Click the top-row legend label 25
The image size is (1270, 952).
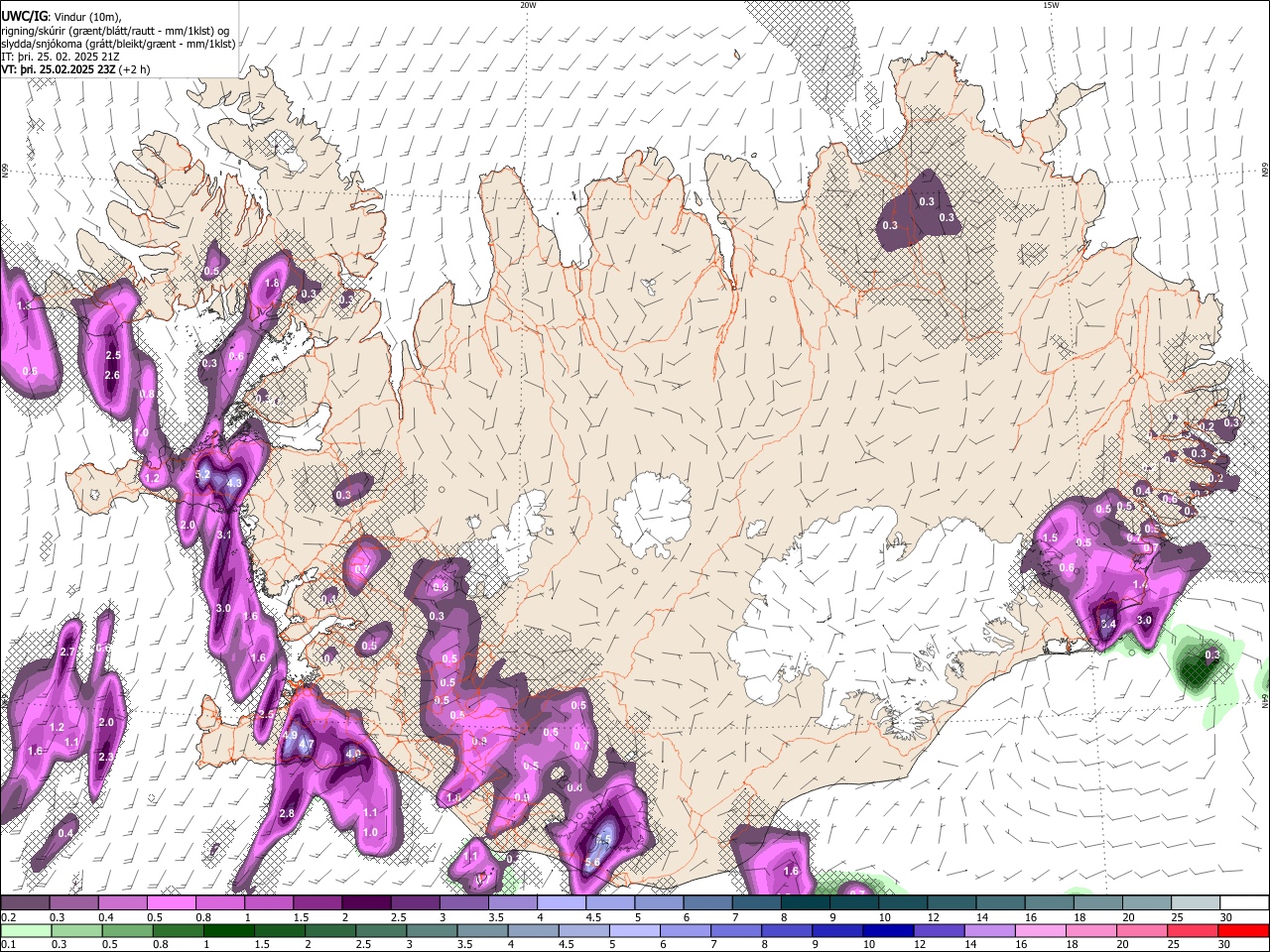1176,917
